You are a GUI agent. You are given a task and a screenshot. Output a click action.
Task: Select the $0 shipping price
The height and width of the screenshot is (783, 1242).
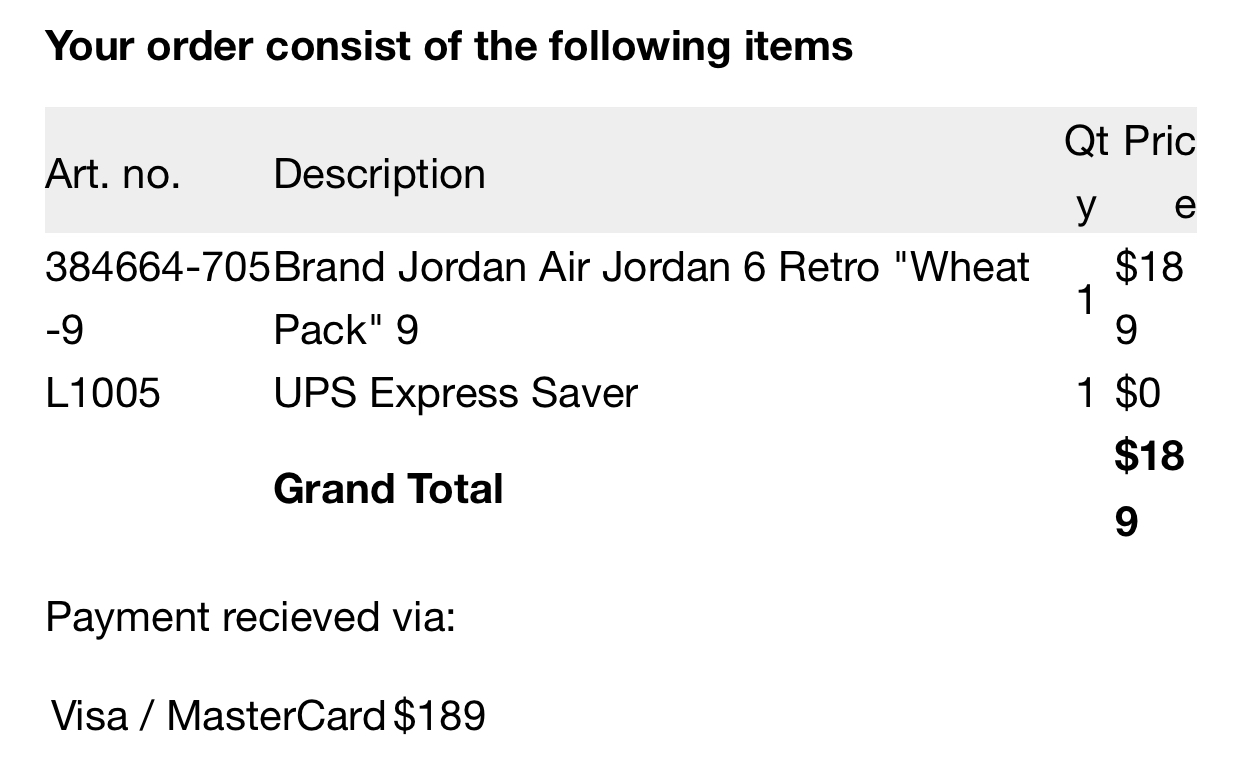1138,393
